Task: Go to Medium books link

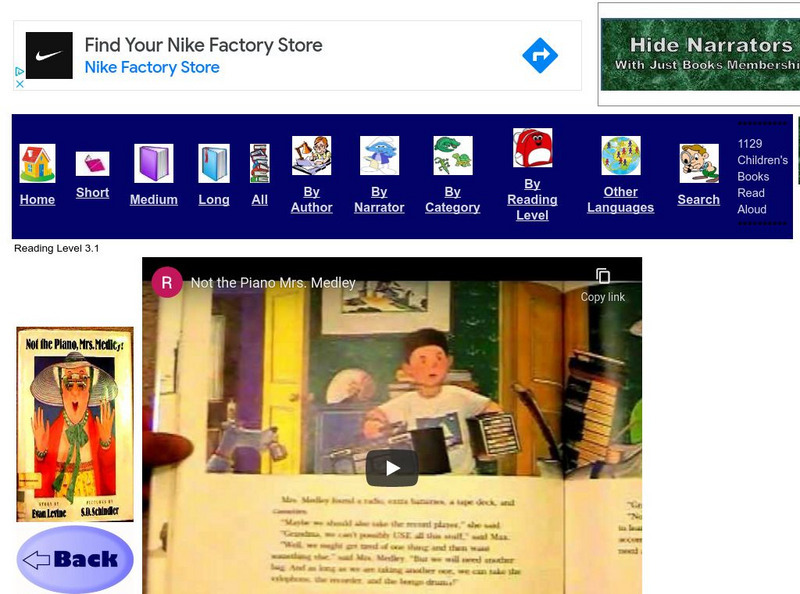Action: (154, 200)
